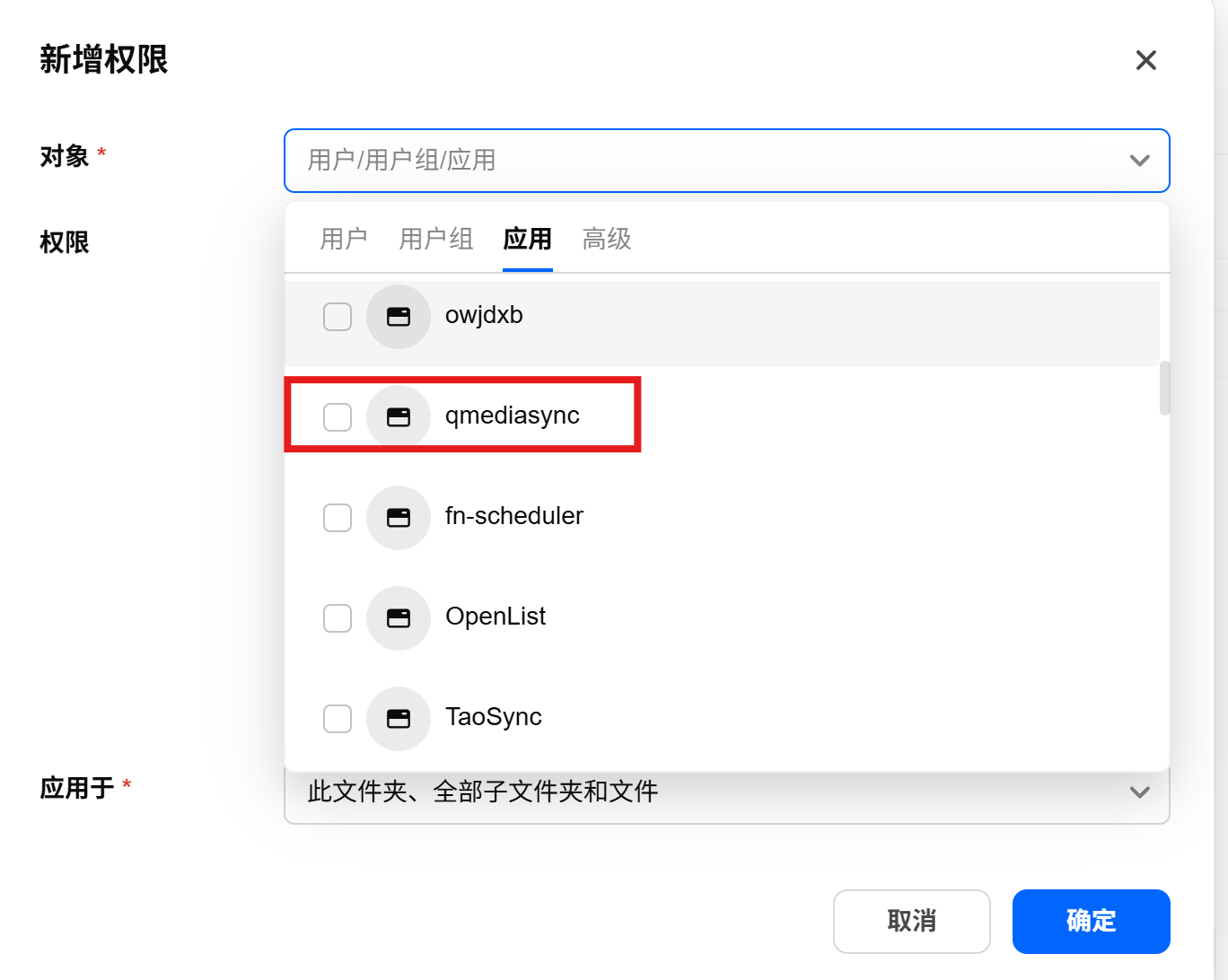This screenshot has width=1228, height=980.
Task: Click the OpenList name text
Action: [x=496, y=617]
